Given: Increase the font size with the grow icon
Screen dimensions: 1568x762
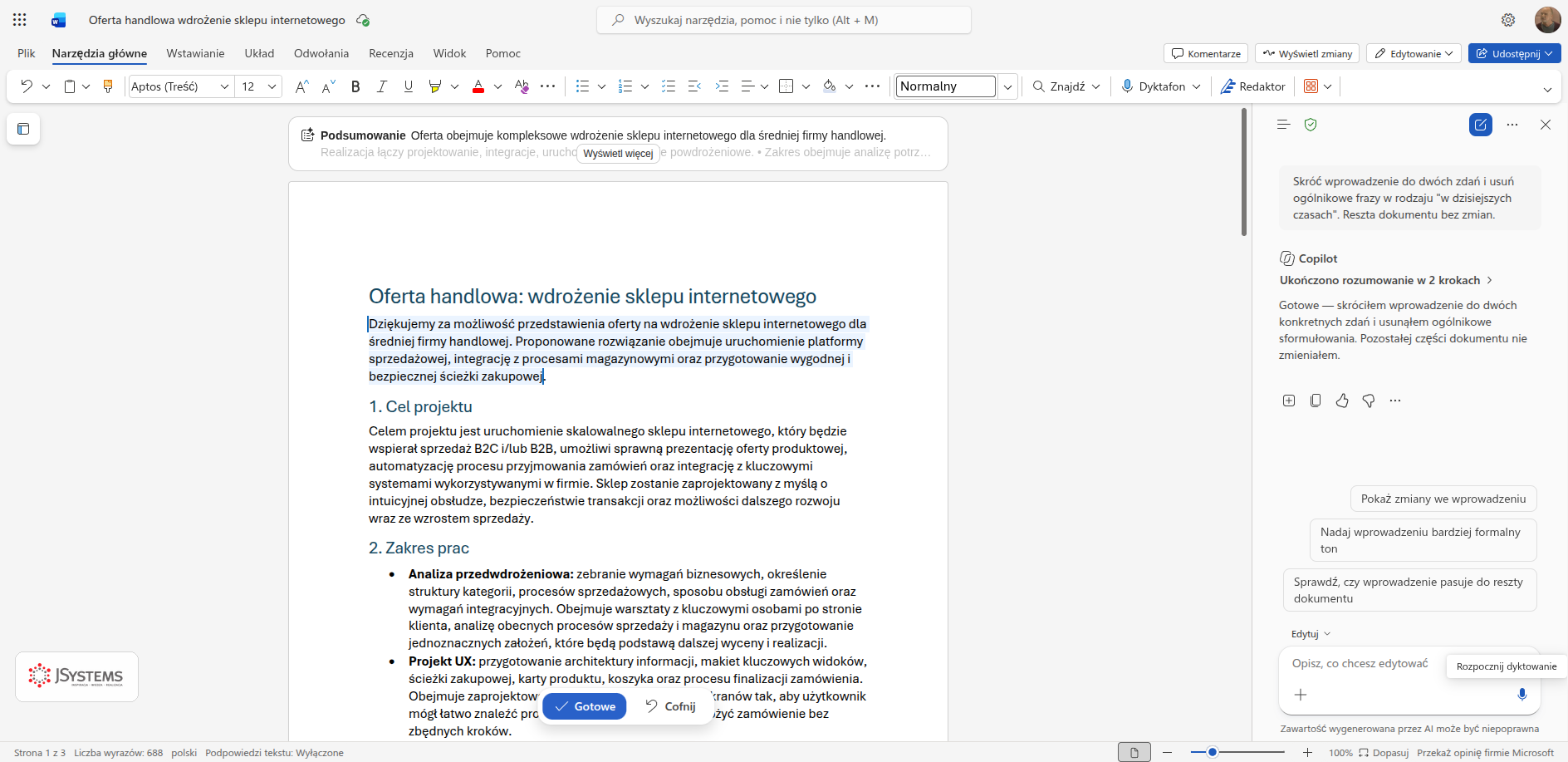Looking at the screenshot, I should pyautogui.click(x=302, y=86).
